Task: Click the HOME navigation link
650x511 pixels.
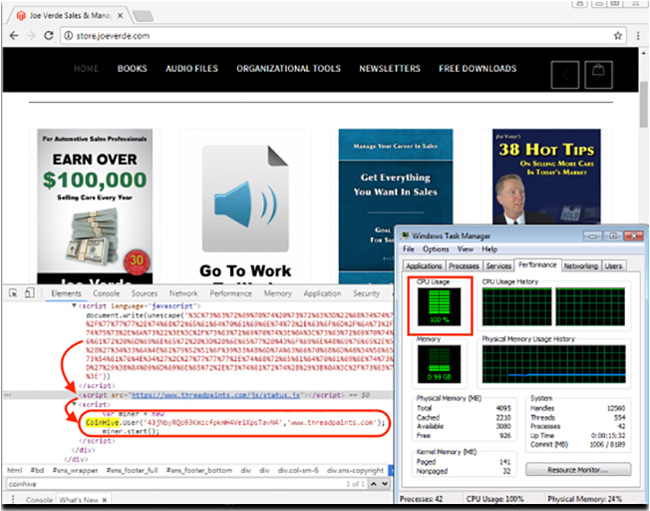Action: [86, 69]
